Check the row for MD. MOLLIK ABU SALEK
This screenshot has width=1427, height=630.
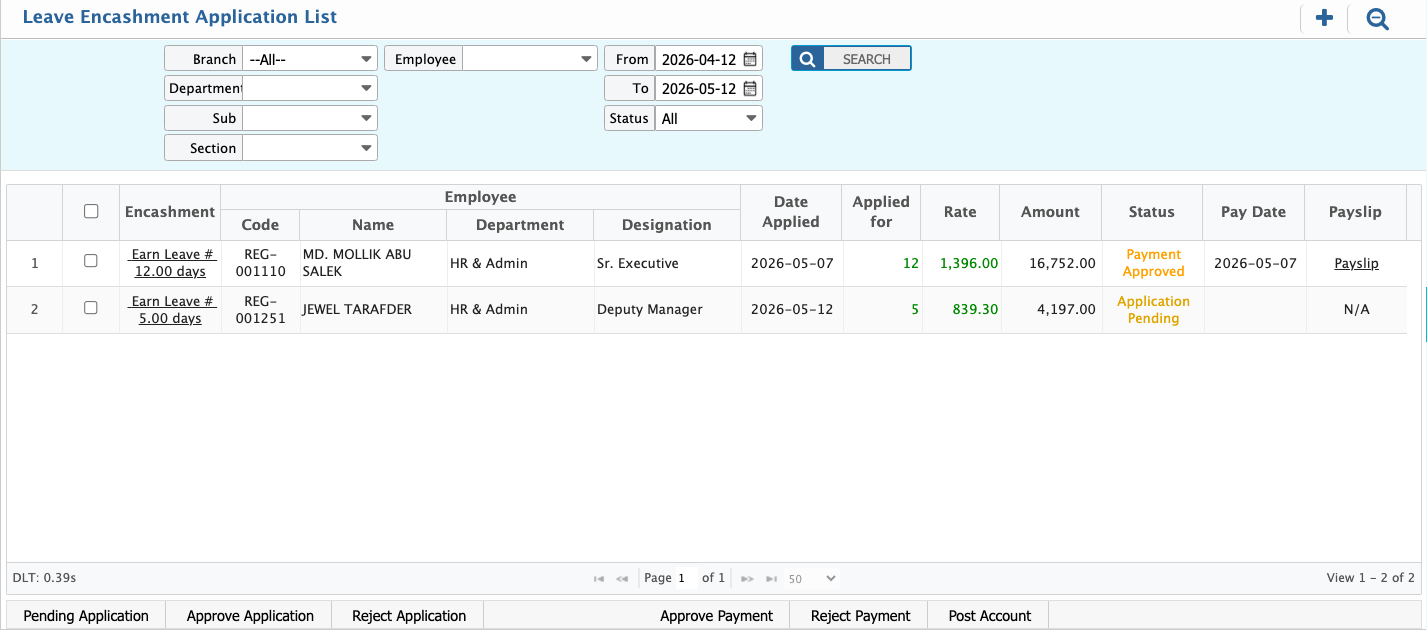point(91,261)
